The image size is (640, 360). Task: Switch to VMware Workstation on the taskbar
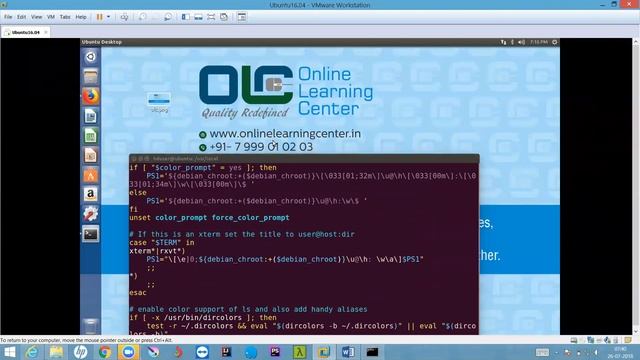[x=324, y=352]
